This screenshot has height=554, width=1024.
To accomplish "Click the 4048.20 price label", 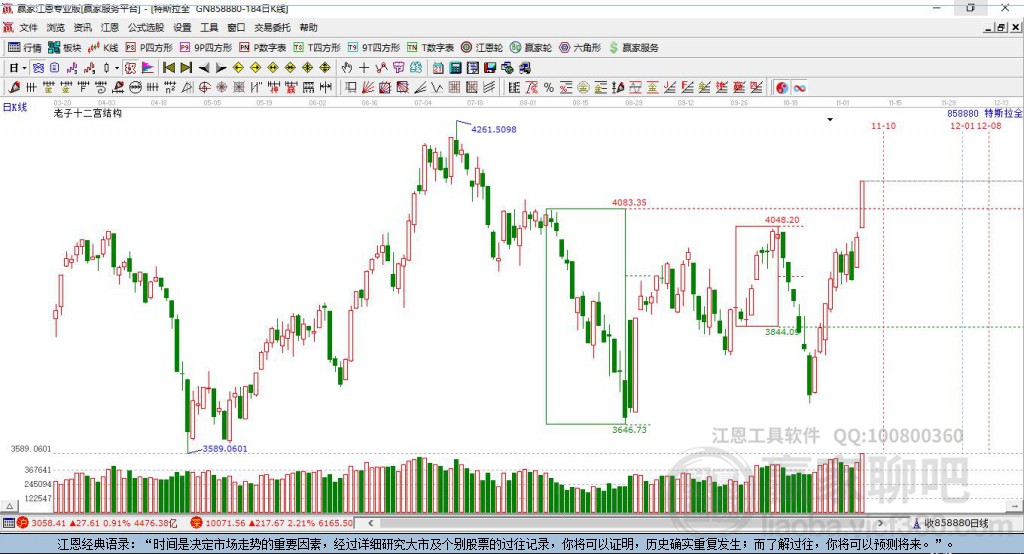I will [x=782, y=220].
